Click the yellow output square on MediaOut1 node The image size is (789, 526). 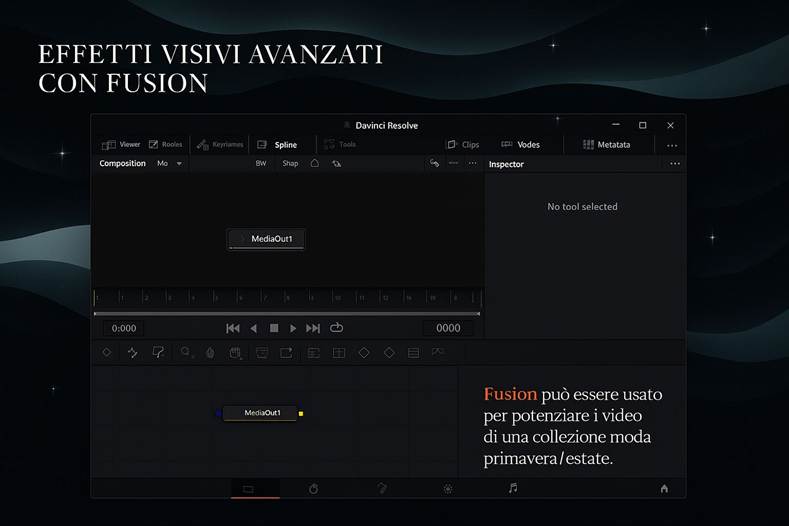pyautogui.click(x=301, y=413)
